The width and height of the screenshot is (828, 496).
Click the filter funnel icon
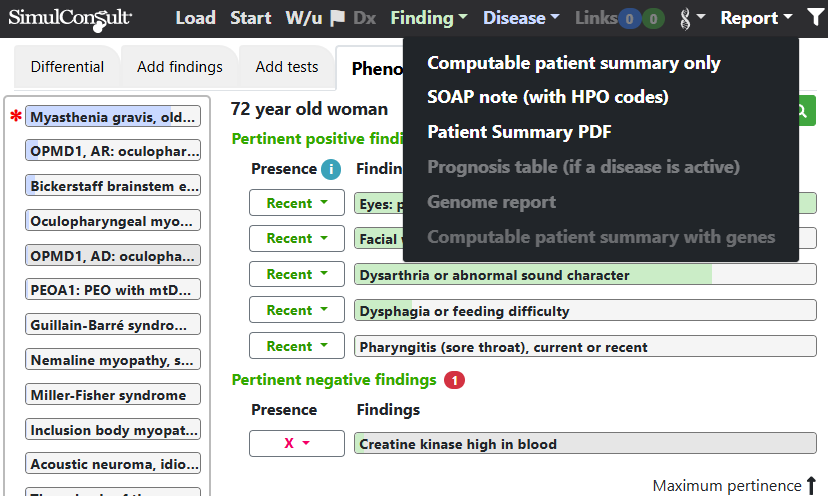coord(815,18)
